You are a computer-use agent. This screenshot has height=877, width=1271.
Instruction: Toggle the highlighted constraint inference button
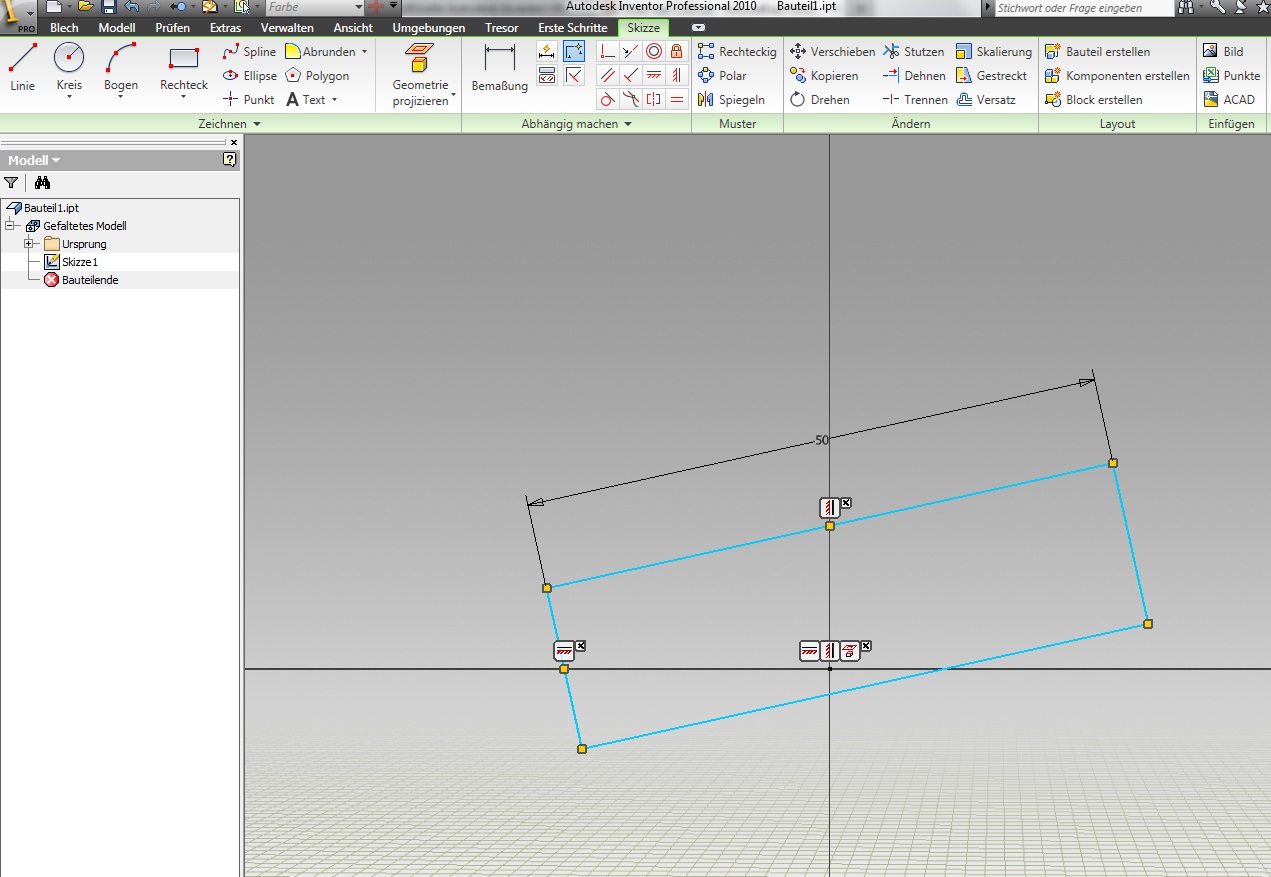click(x=574, y=51)
